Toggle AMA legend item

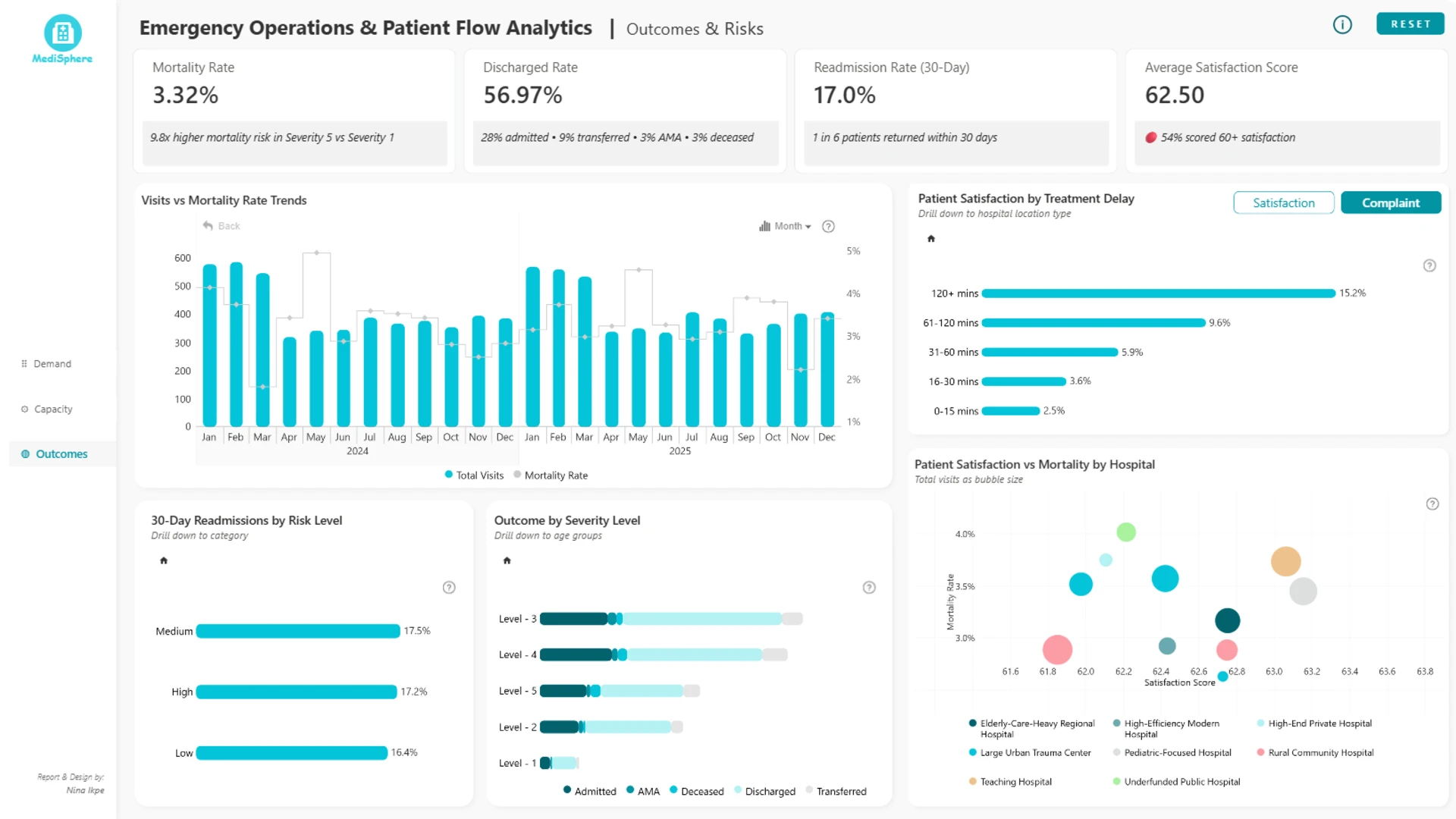coord(643,791)
